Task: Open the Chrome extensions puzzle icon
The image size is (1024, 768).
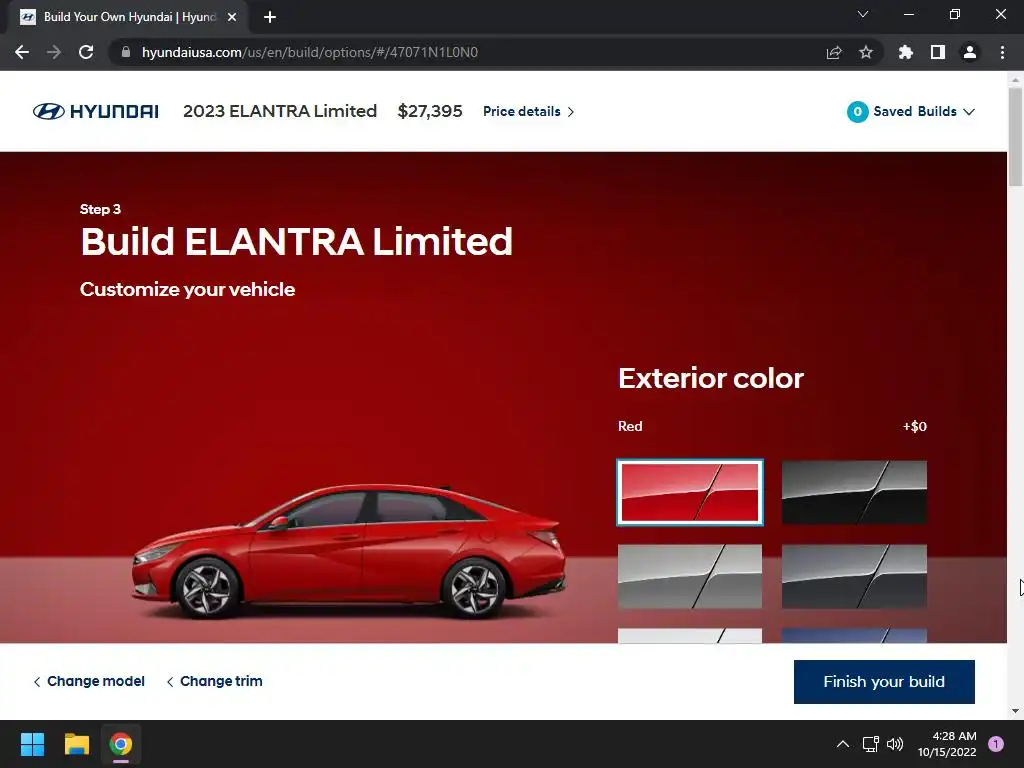Action: (905, 52)
